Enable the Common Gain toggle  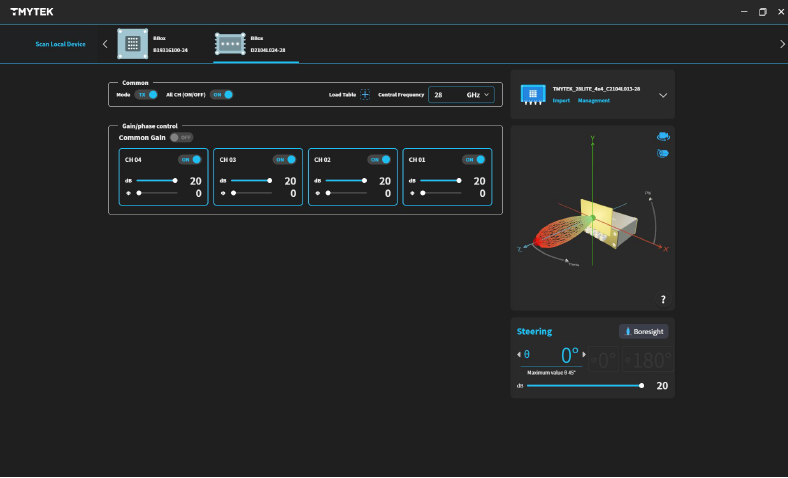[x=181, y=137]
